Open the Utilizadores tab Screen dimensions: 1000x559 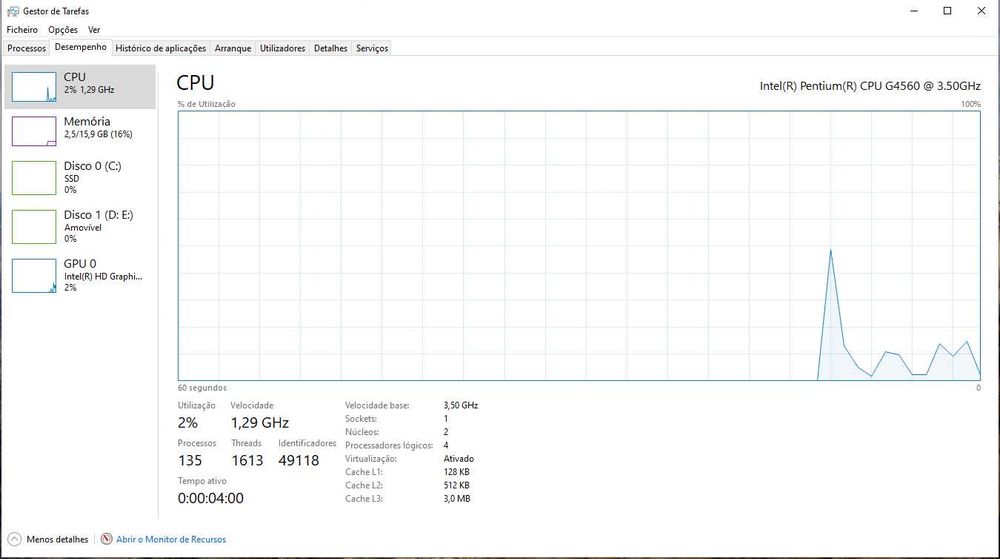pos(282,48)
